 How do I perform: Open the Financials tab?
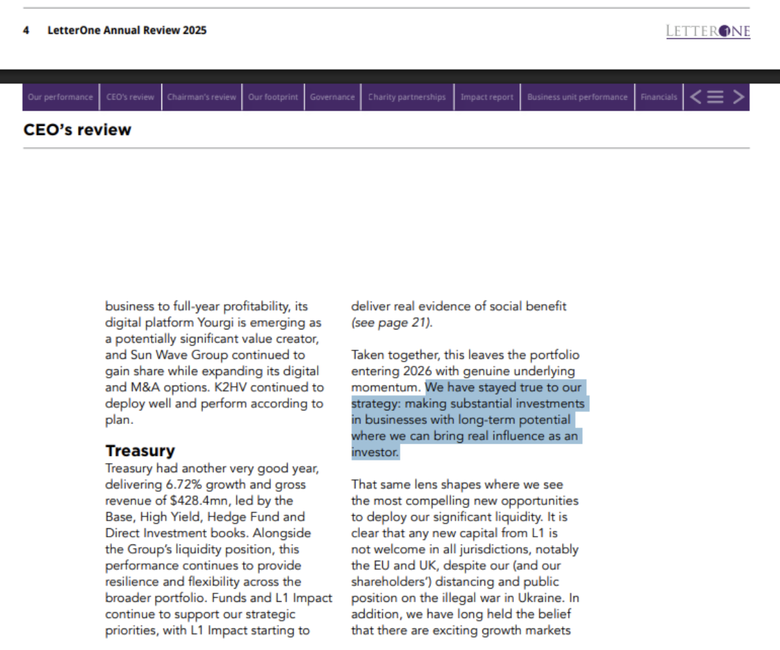[659, 97]
